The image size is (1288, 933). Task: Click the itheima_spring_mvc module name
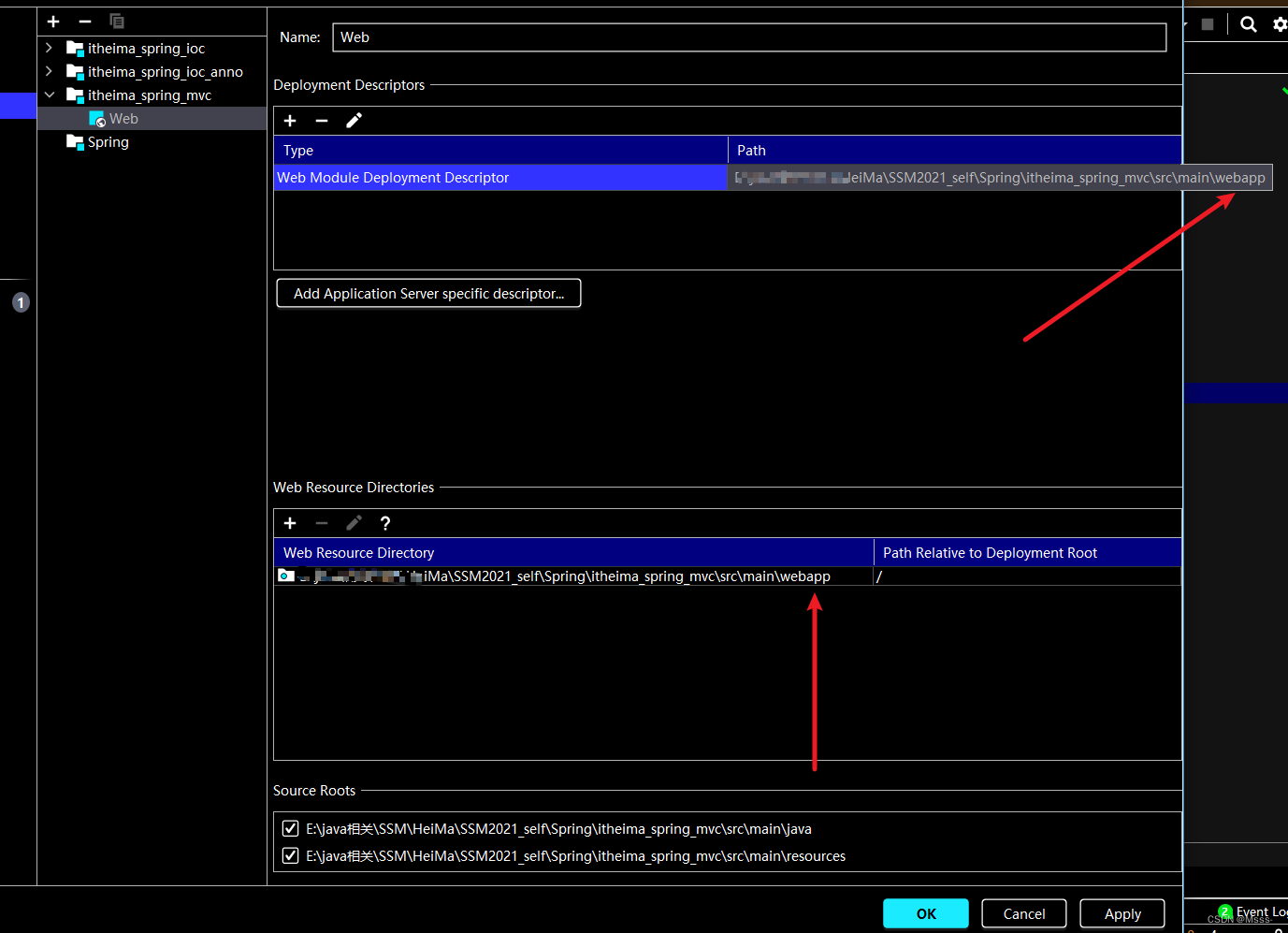150,95
